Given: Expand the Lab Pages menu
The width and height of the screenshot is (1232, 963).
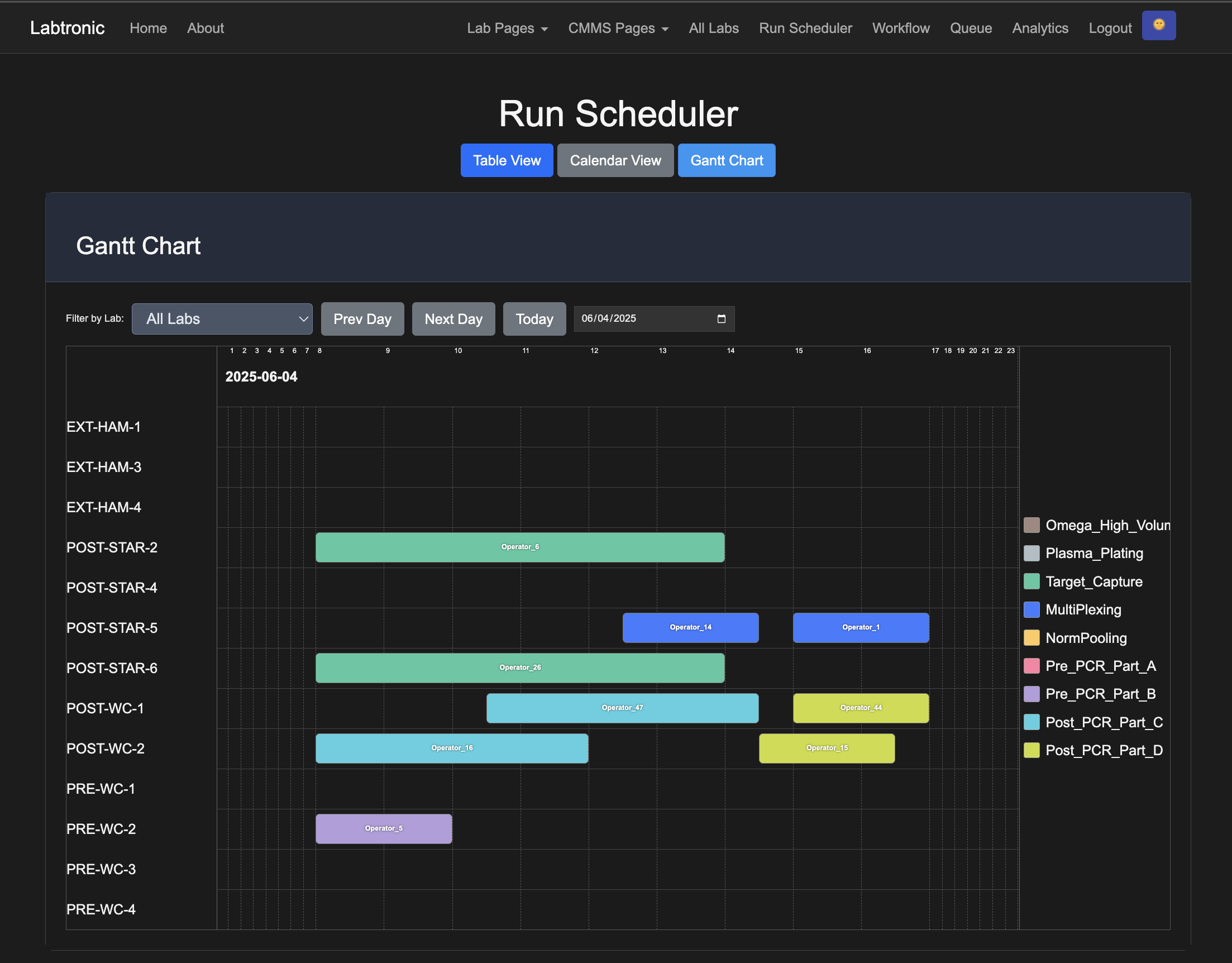Looking at the screenshot, I should click(x=507, y=27).
